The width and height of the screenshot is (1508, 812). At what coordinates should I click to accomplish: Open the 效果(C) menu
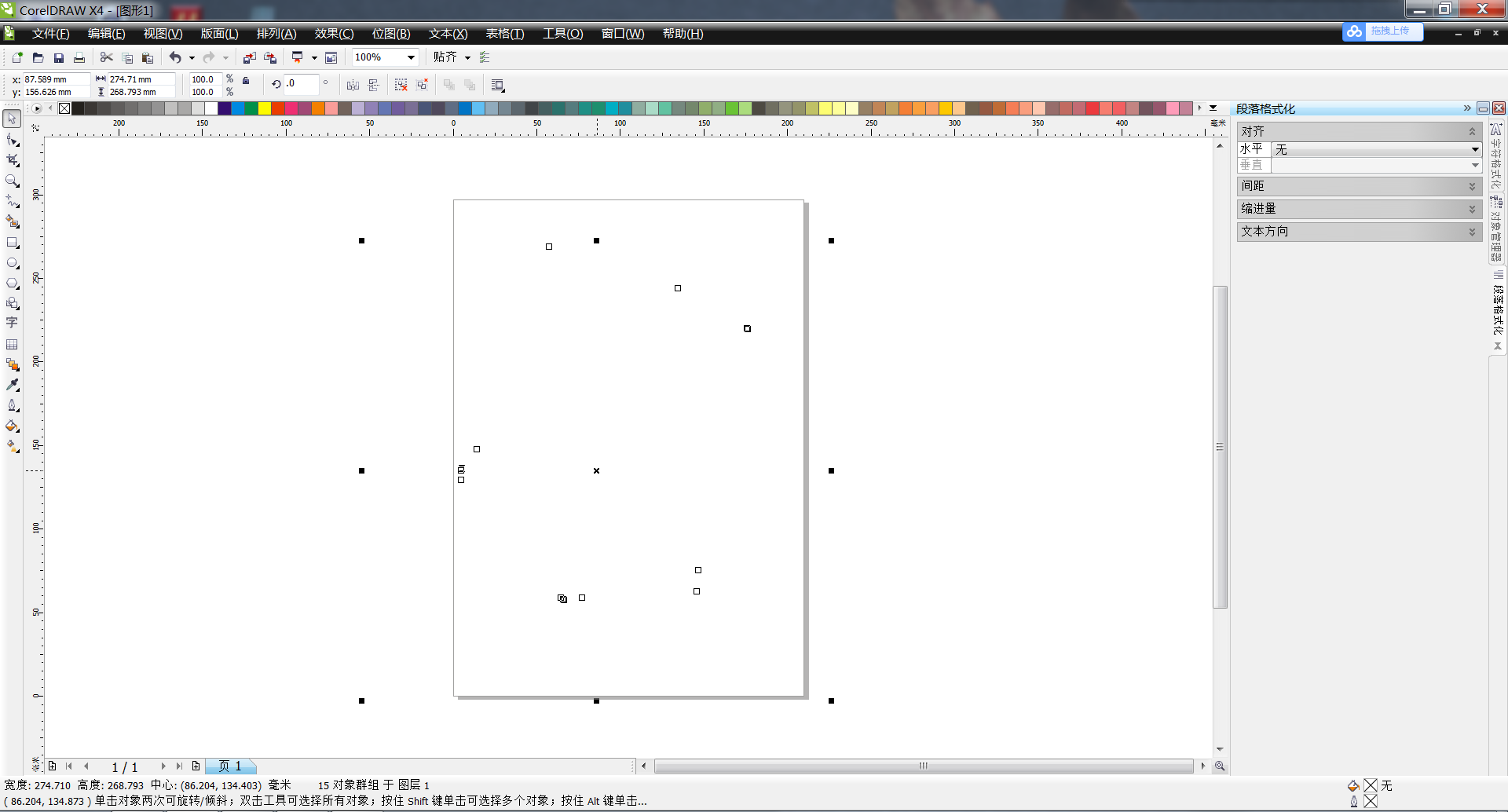[x=334, y=34]
